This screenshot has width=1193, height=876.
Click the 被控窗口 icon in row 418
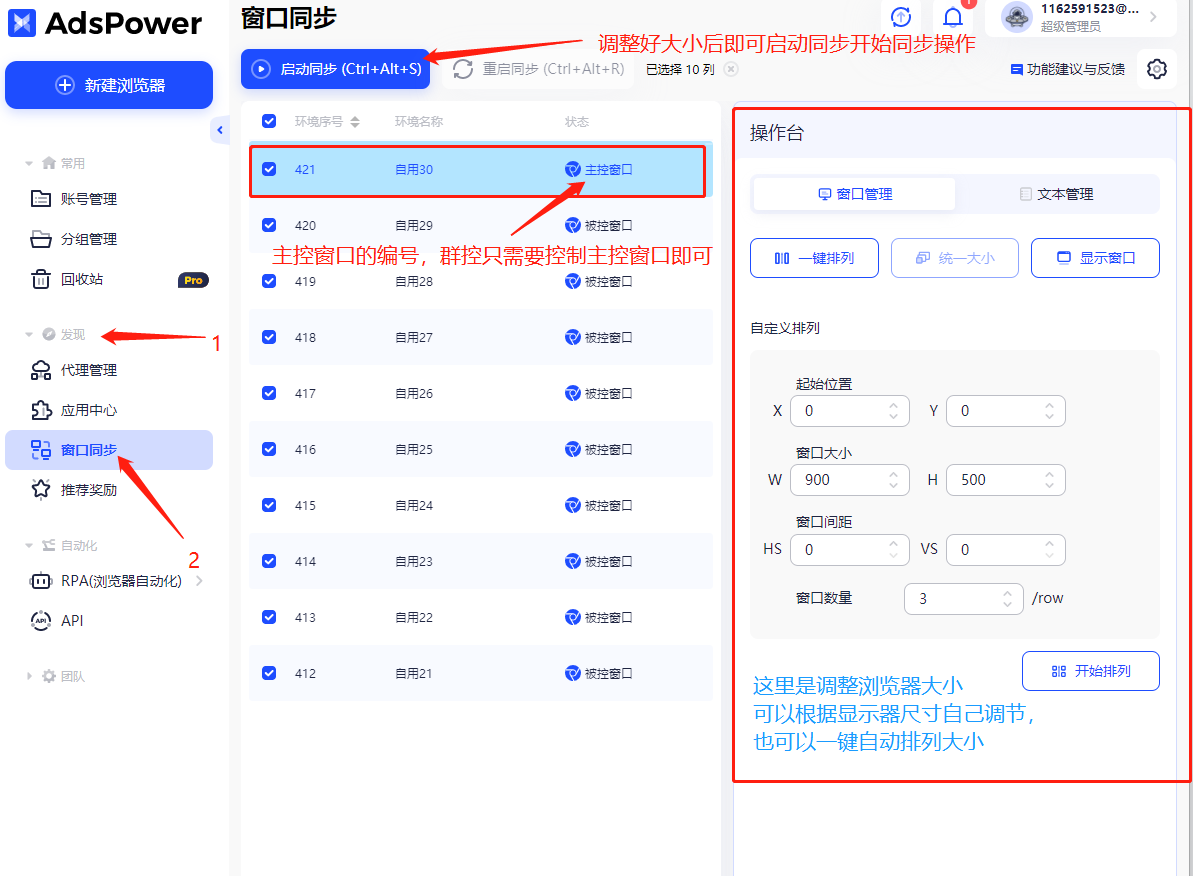point(573,337)
